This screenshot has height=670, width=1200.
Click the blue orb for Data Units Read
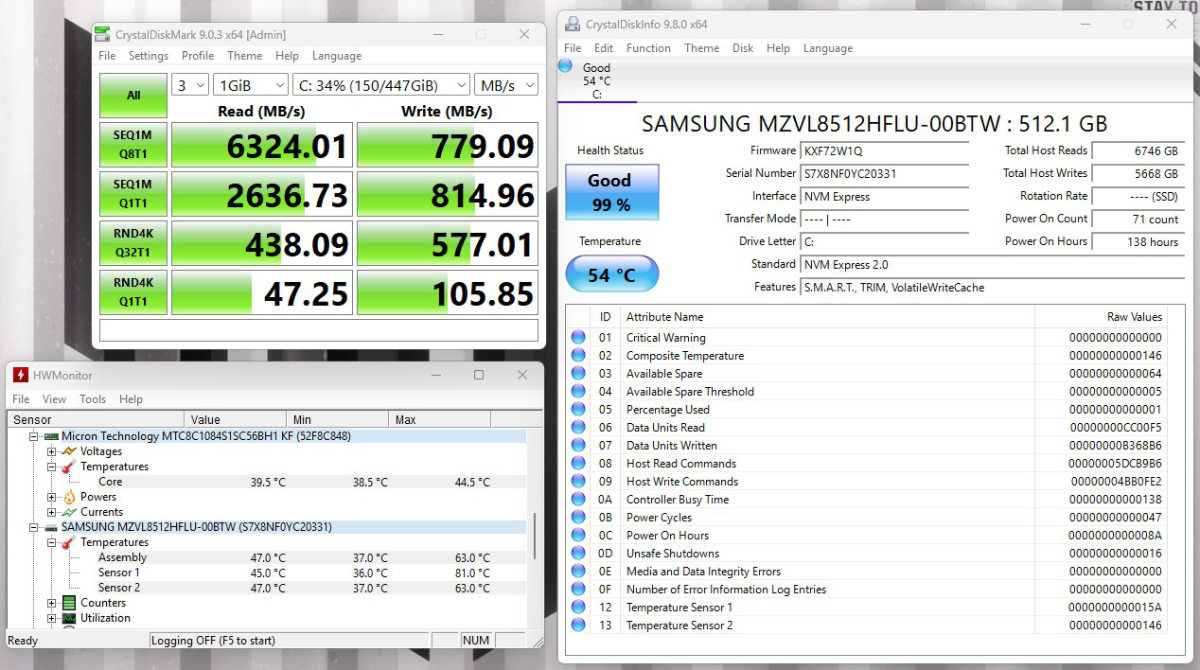click(x=578, y=428)
